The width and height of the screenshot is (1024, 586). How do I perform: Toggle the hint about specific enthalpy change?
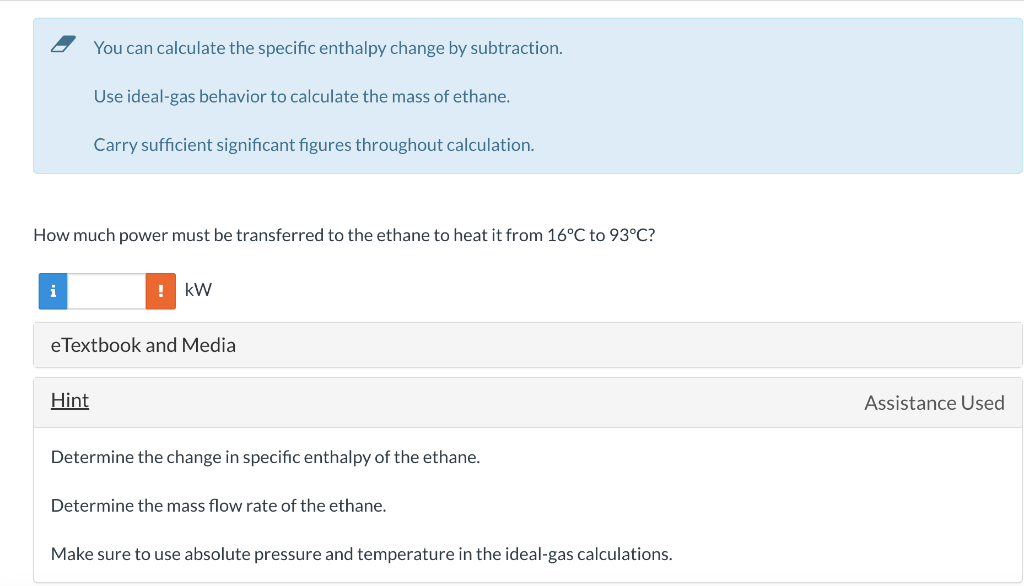point(266,457)
